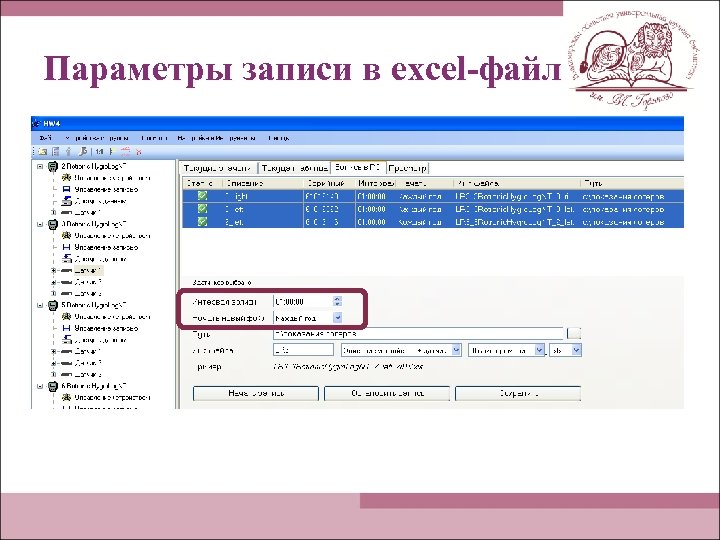Open docking station item under device 5

[x=94, y=340]
